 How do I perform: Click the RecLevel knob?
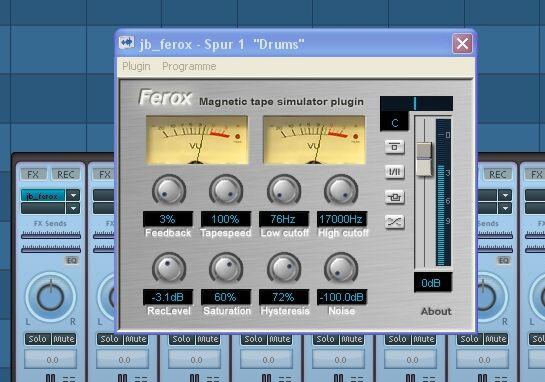pos(169,268)
